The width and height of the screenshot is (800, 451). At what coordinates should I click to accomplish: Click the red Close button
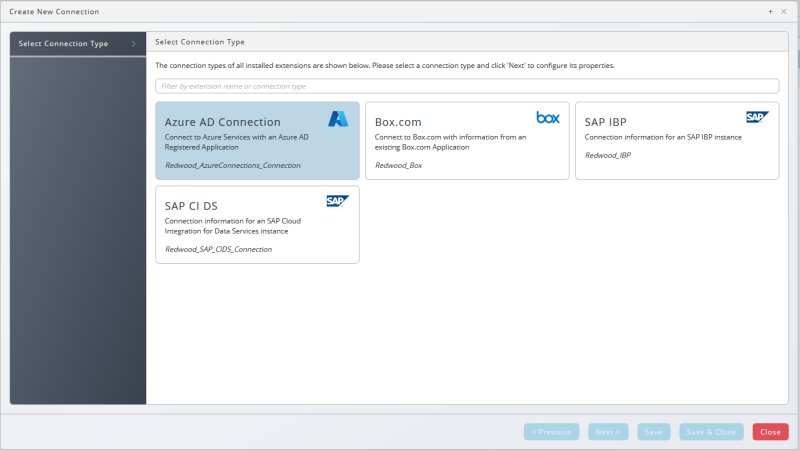pyautogui.click(x=770, y=432)
